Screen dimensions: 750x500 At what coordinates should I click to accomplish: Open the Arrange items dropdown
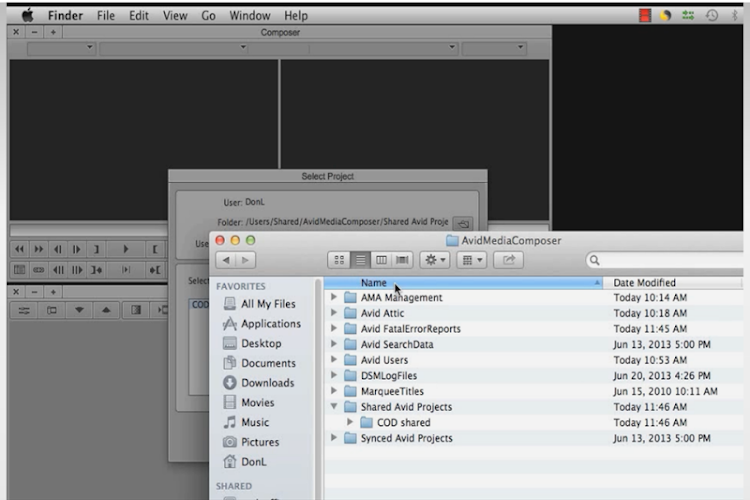point(470,260)
